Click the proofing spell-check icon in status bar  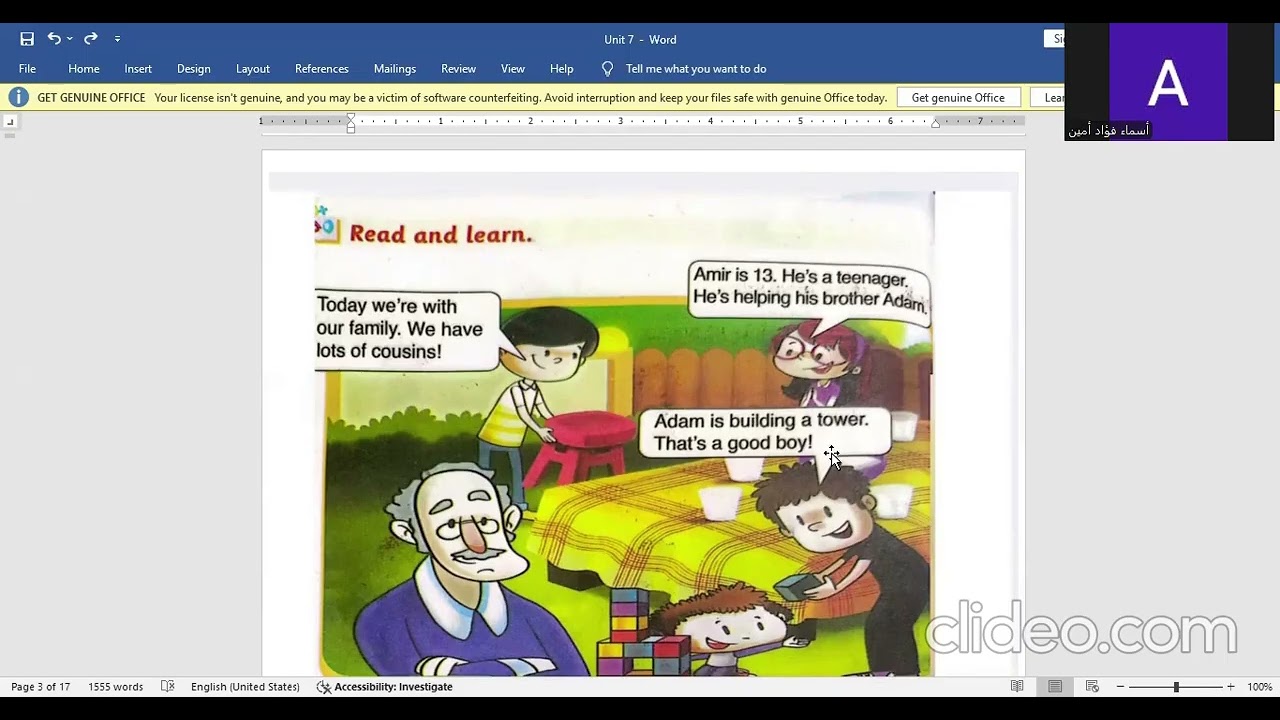coord(167,687)
